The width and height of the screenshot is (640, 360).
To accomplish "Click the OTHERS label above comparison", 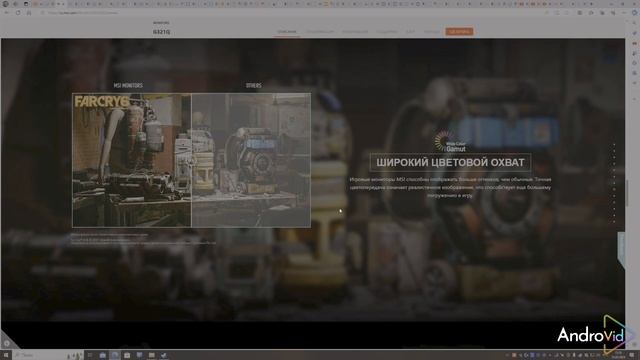I will click(253, 85).
